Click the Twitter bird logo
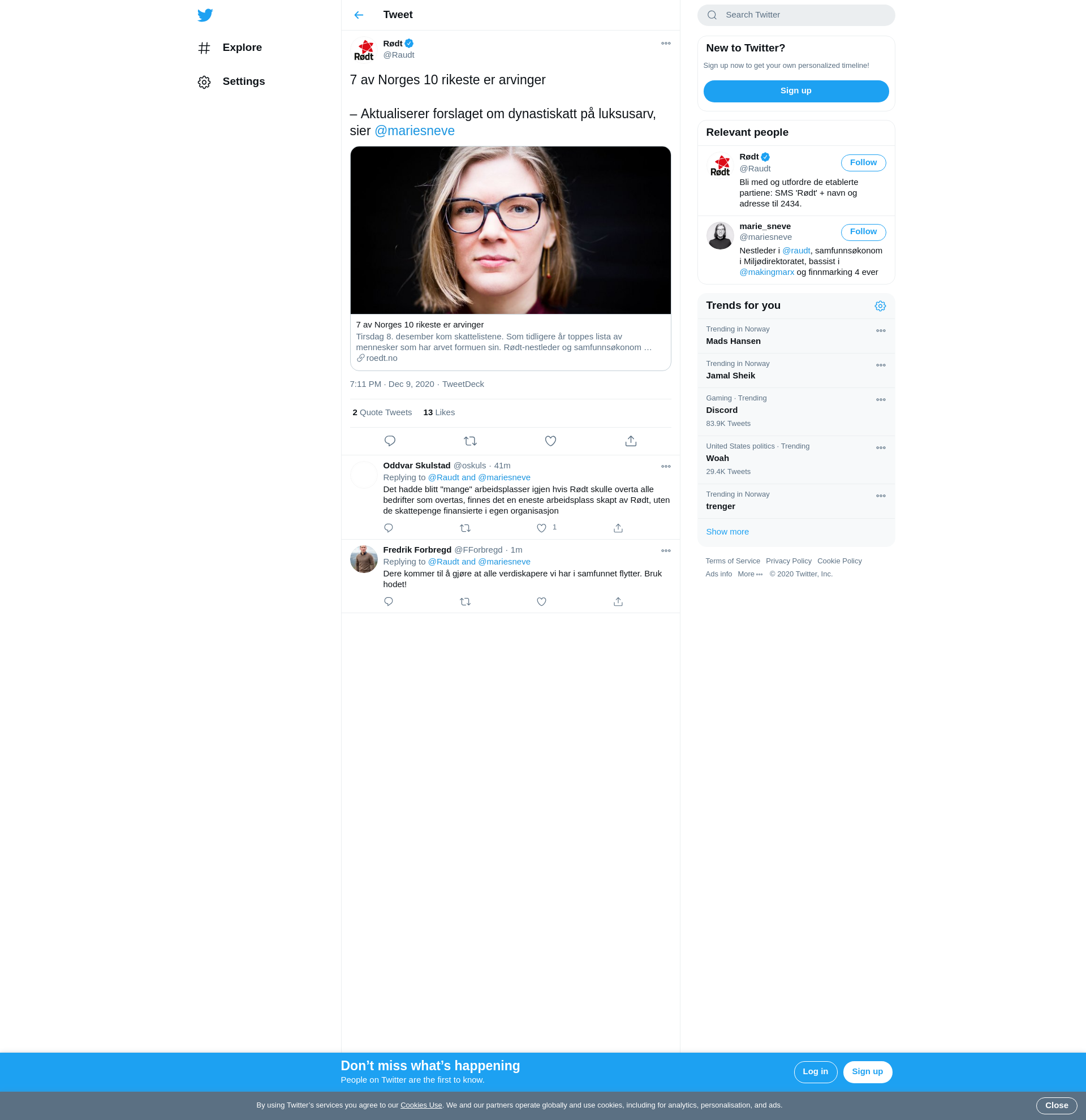Viewport: 1086px width, 1120px height. point(205,15)
